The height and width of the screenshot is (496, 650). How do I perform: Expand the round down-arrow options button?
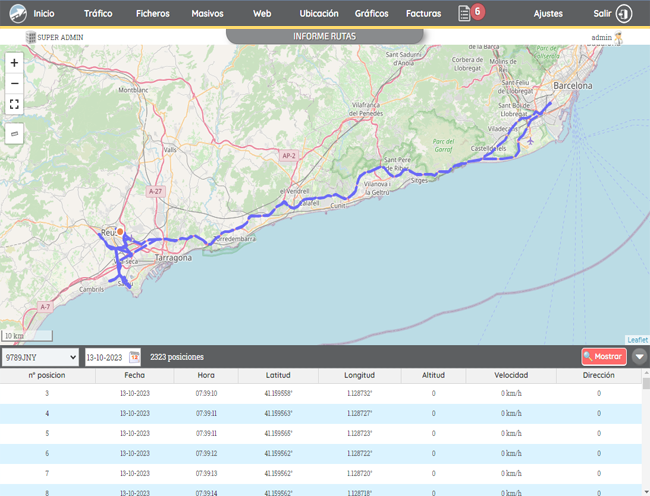point(639,357)
